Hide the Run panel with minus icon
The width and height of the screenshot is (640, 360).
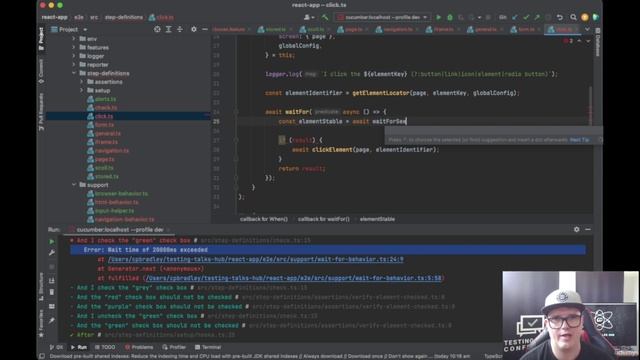point(588,229)
